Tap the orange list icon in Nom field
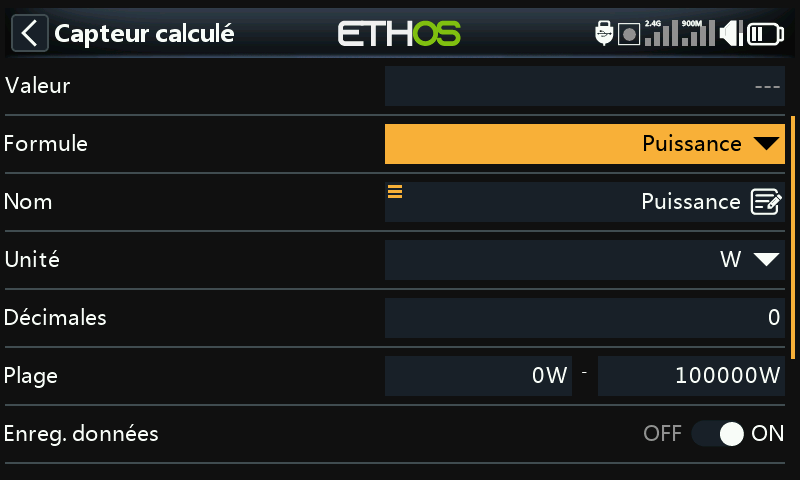The height and width of the screenshot is (480, 800). 395,191
